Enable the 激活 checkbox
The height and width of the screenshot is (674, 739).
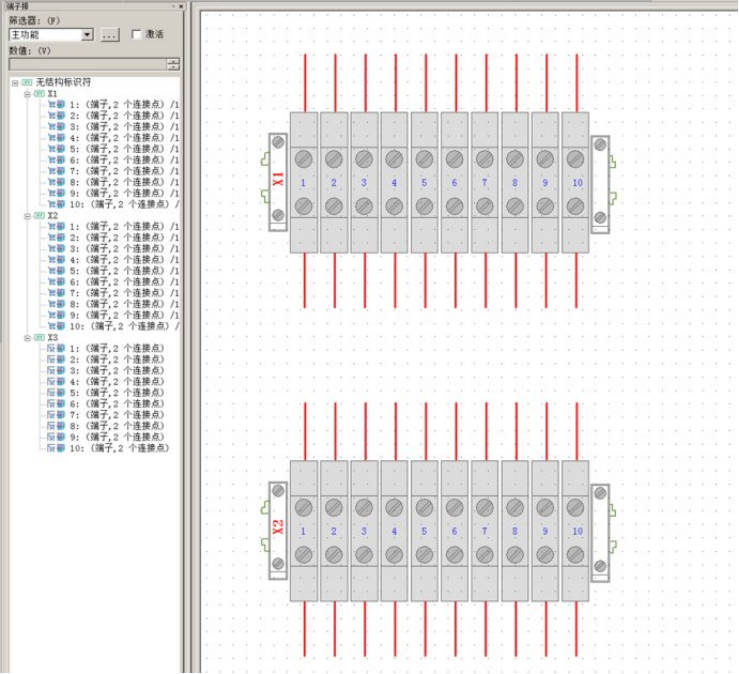pos(136,34)
